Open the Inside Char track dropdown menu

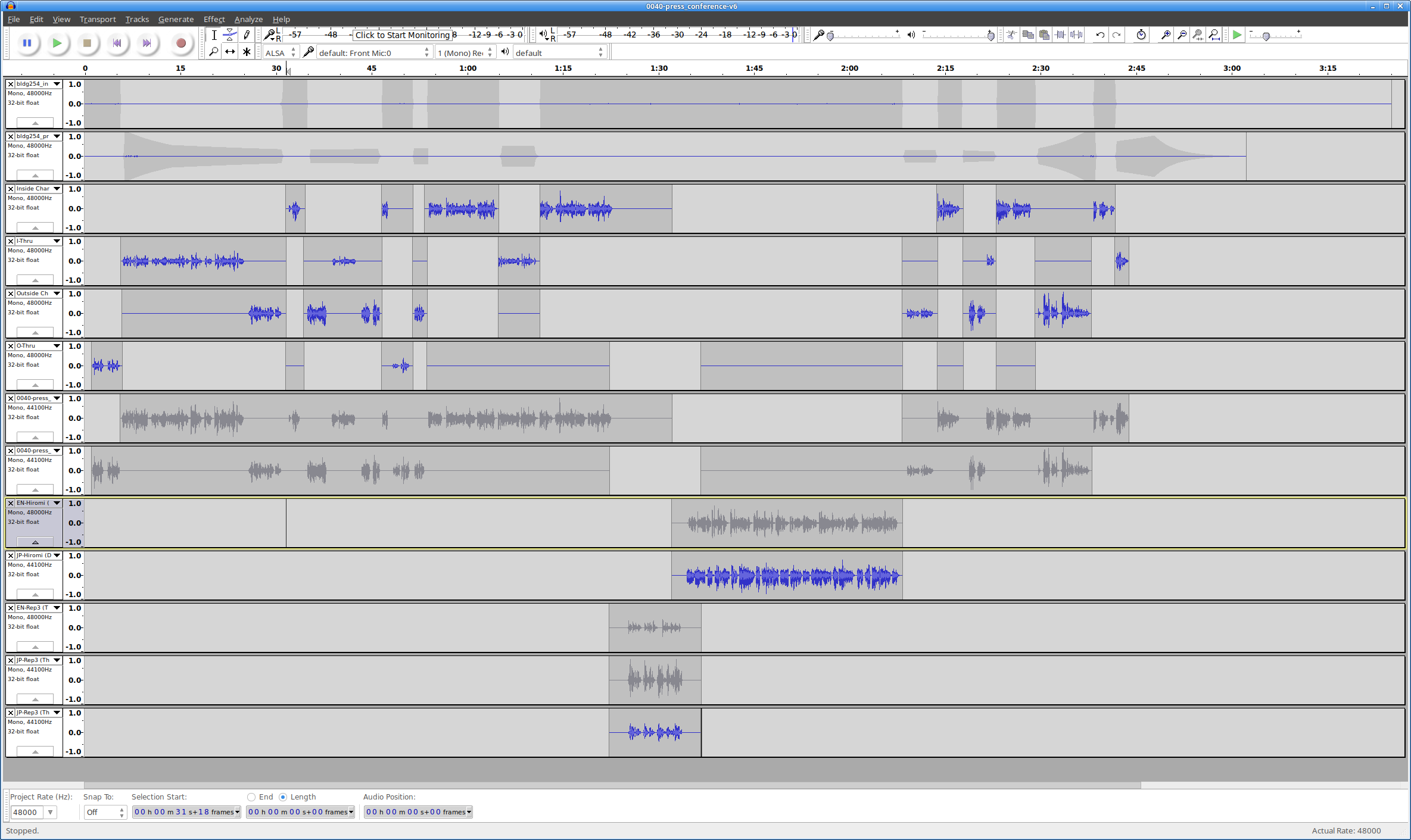(x=57, y=189)
